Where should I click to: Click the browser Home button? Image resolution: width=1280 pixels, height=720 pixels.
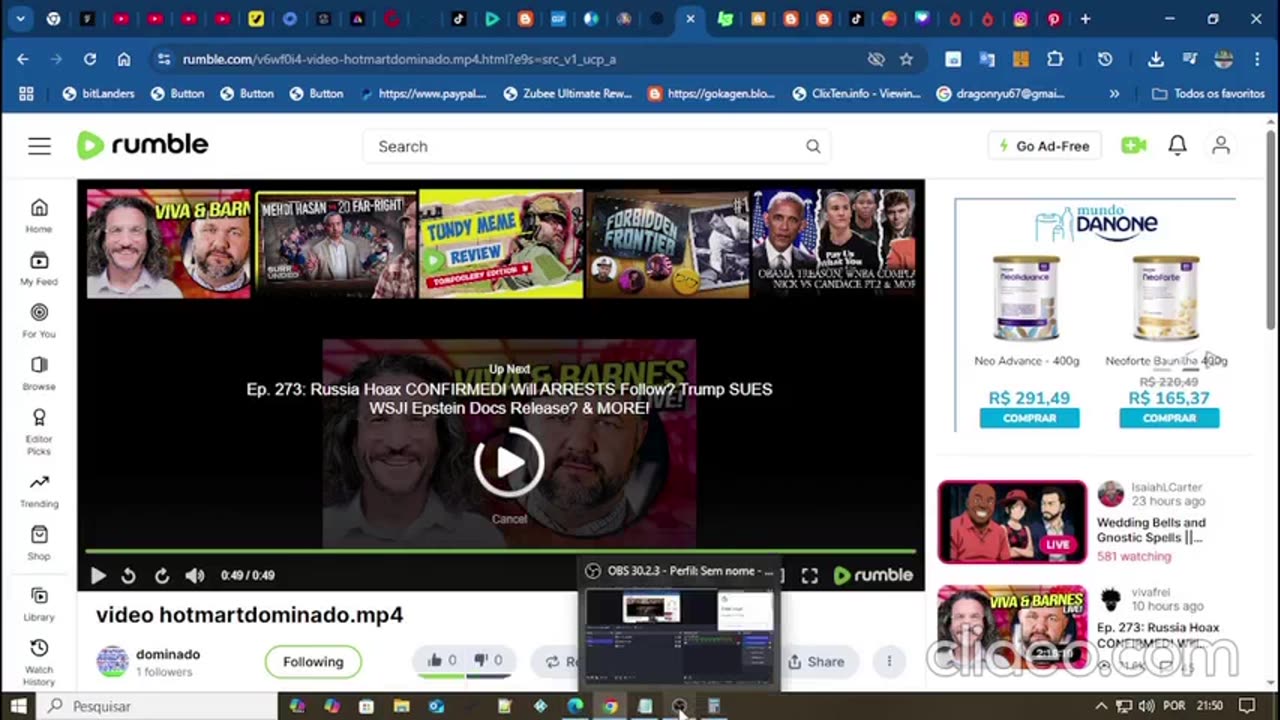pyautogui.click(x=124, y=59)
